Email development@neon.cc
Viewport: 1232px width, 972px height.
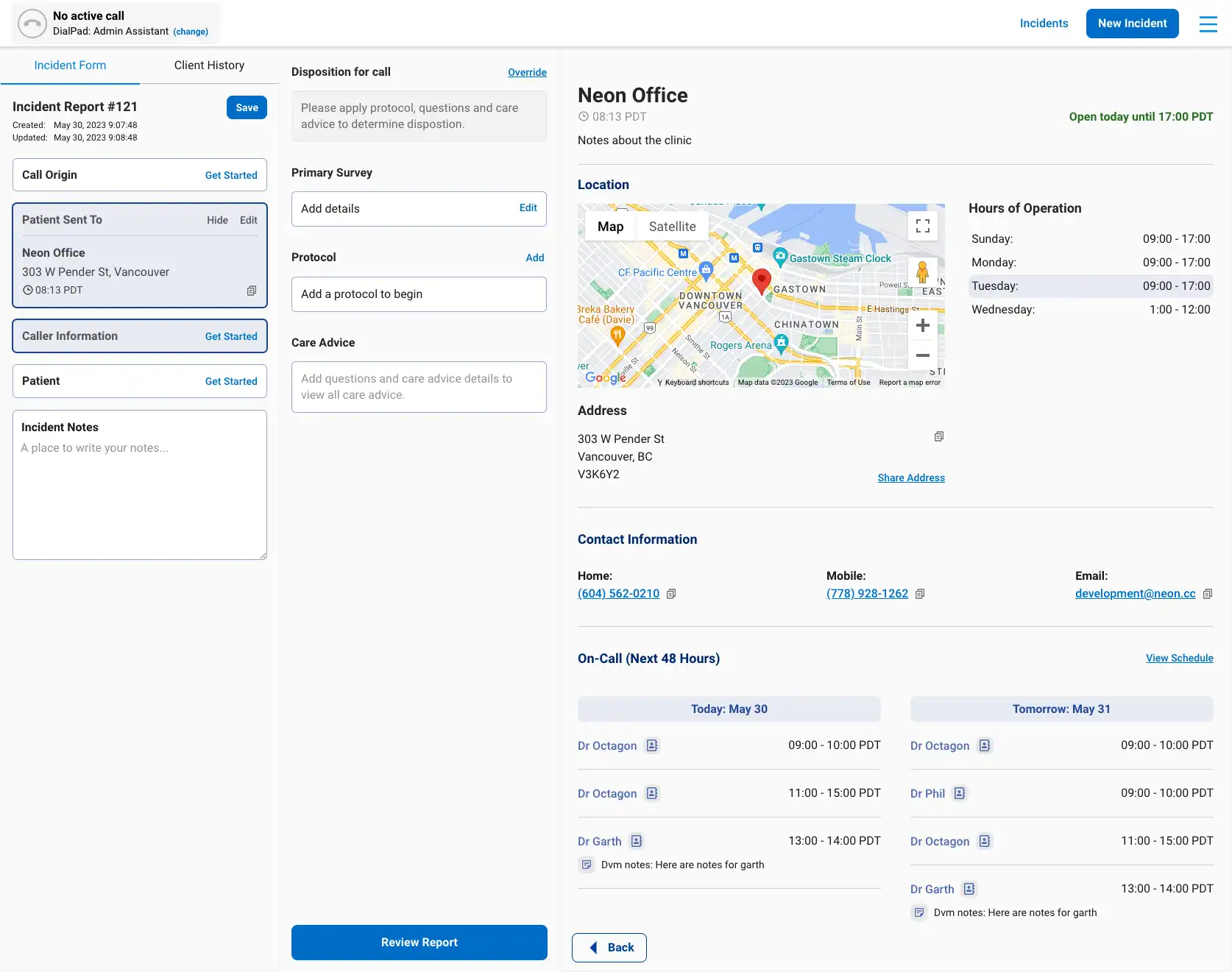(x=1136, y=594)
